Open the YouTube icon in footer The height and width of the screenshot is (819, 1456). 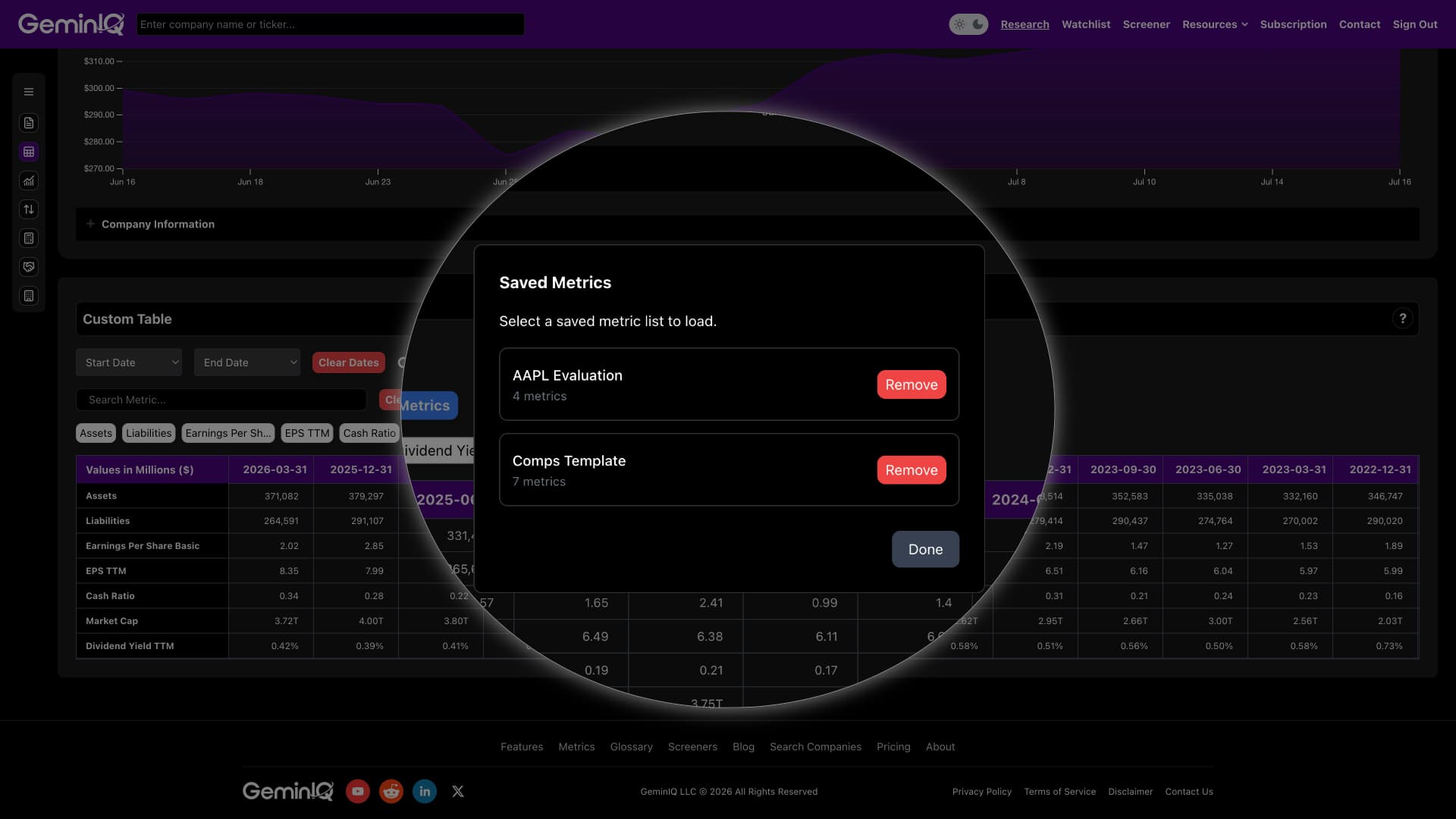[358, 791]
